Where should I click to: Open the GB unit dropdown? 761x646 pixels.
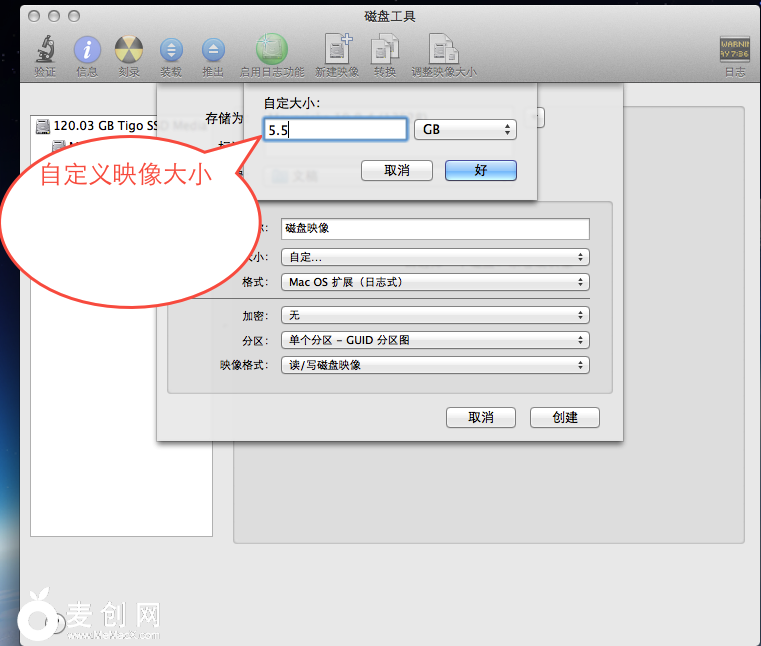pyautogui.click(x=465, y=130)
